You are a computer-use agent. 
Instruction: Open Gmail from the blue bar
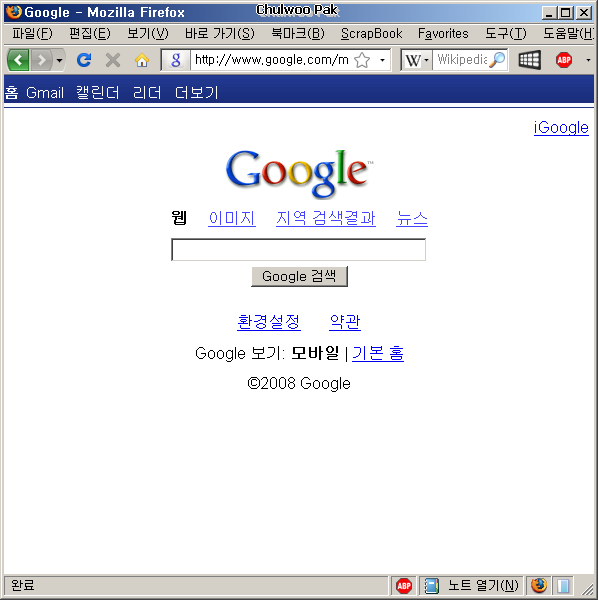point(45,93)
